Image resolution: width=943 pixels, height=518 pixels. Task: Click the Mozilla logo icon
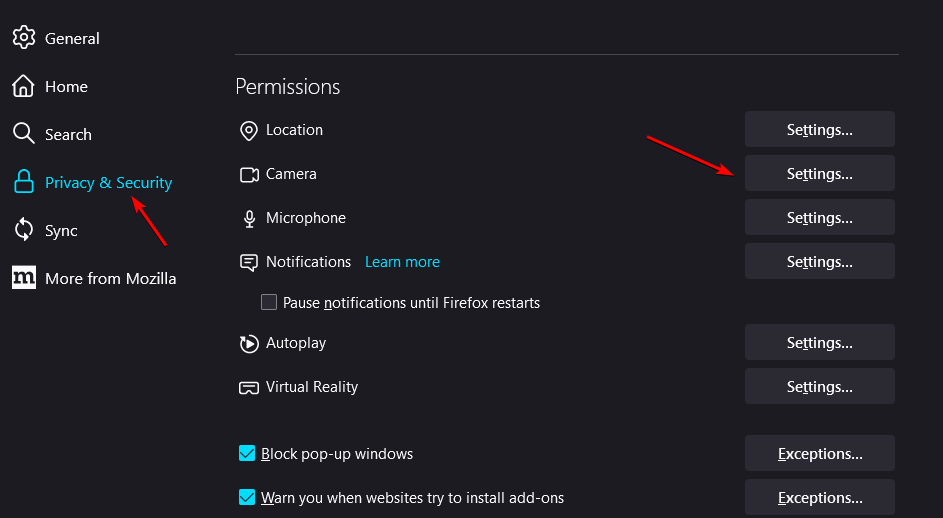pyautogui.click(x=24, y=278)
